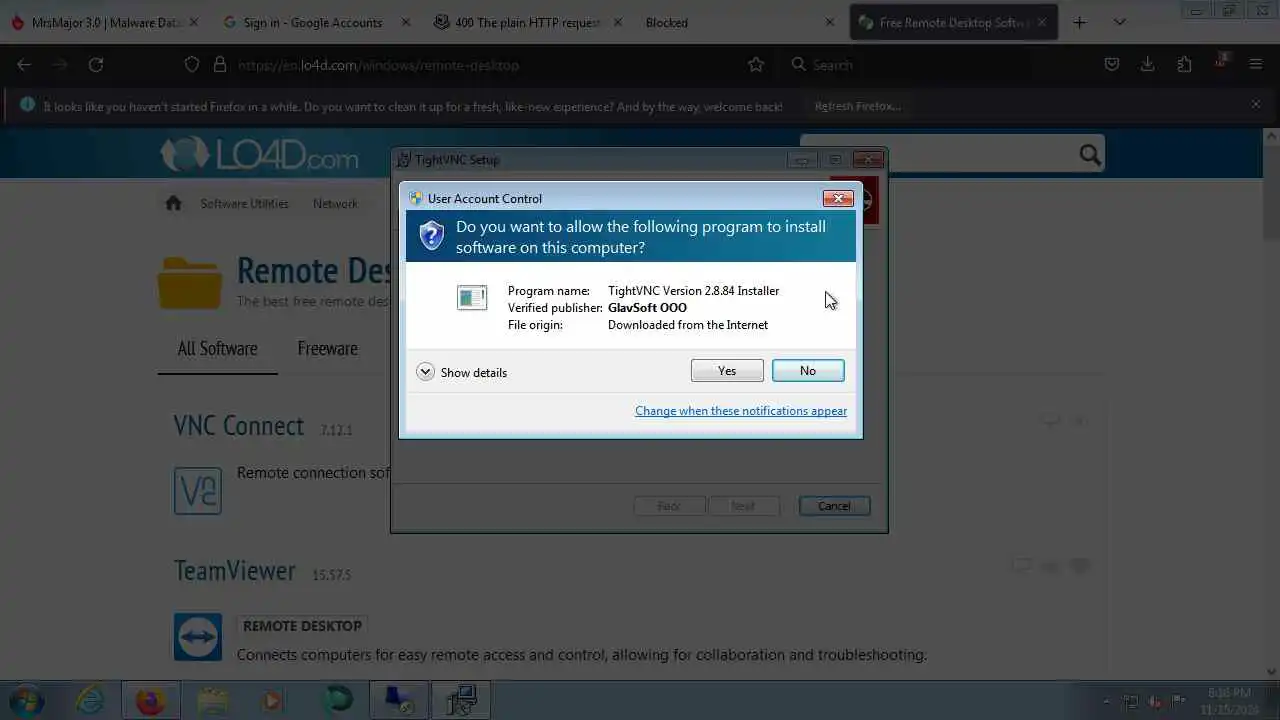Screen dimensions: 1280x720
Task: Open the Network breadcrumb link
Action: (x=335, y=203)
